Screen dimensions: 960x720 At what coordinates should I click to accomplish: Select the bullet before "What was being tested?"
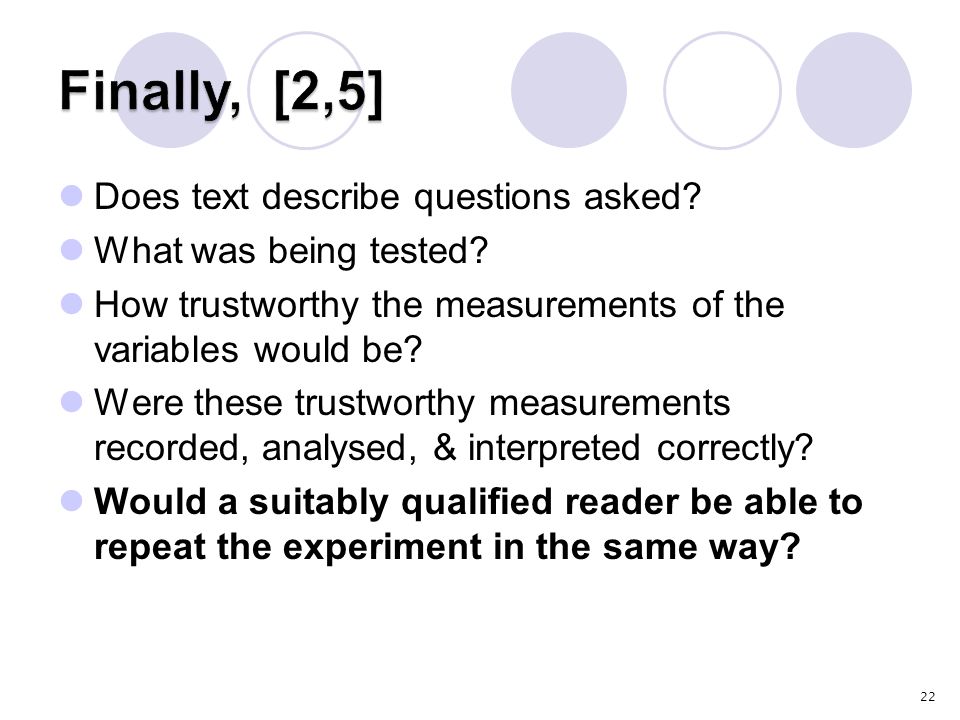(x=72, y=249)
